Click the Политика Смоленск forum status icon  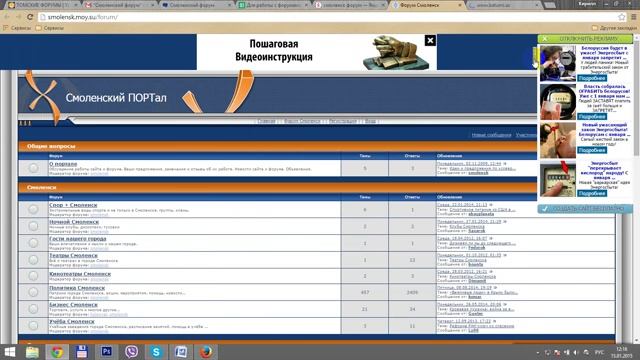33,292
